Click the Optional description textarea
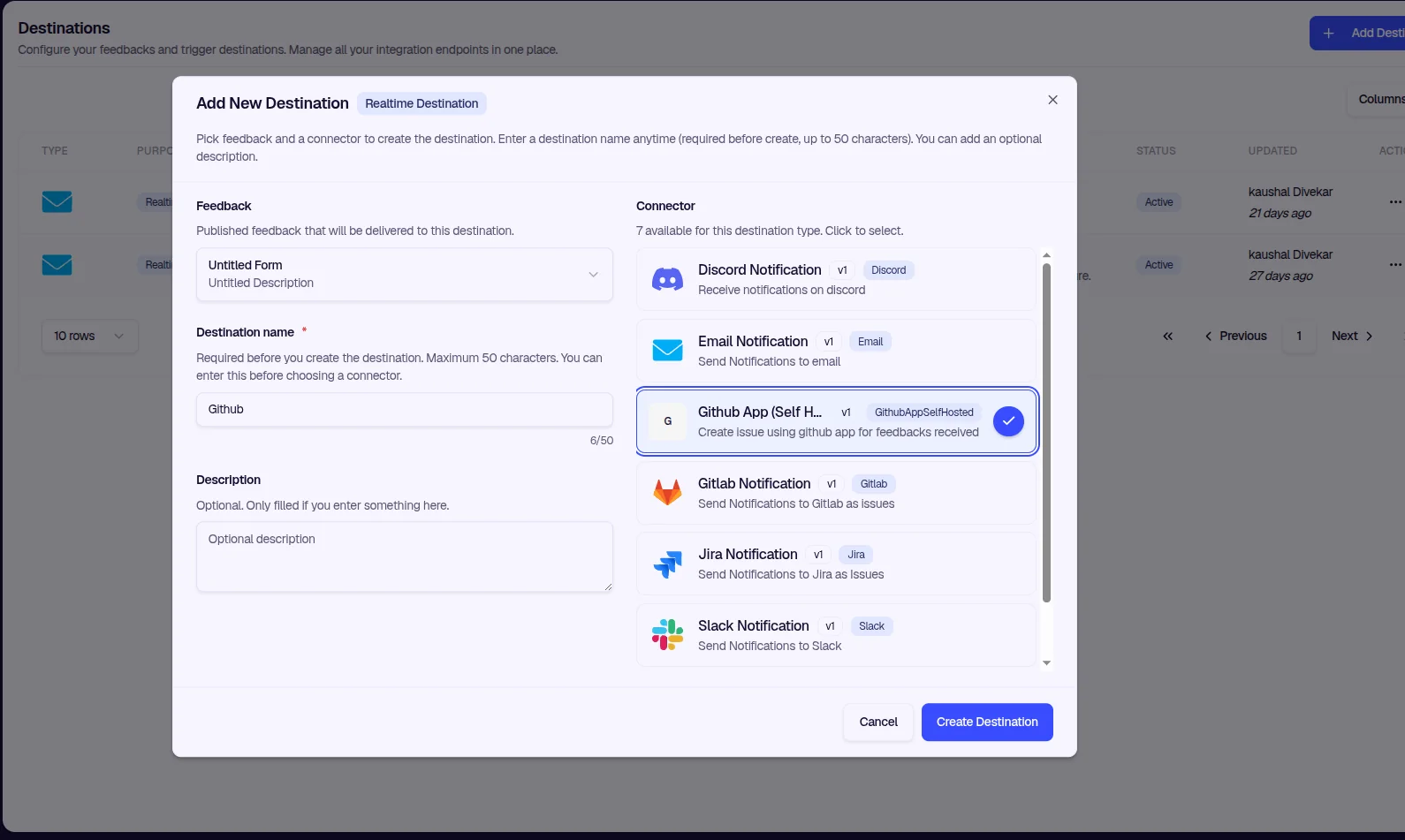 tap(405, 556)
